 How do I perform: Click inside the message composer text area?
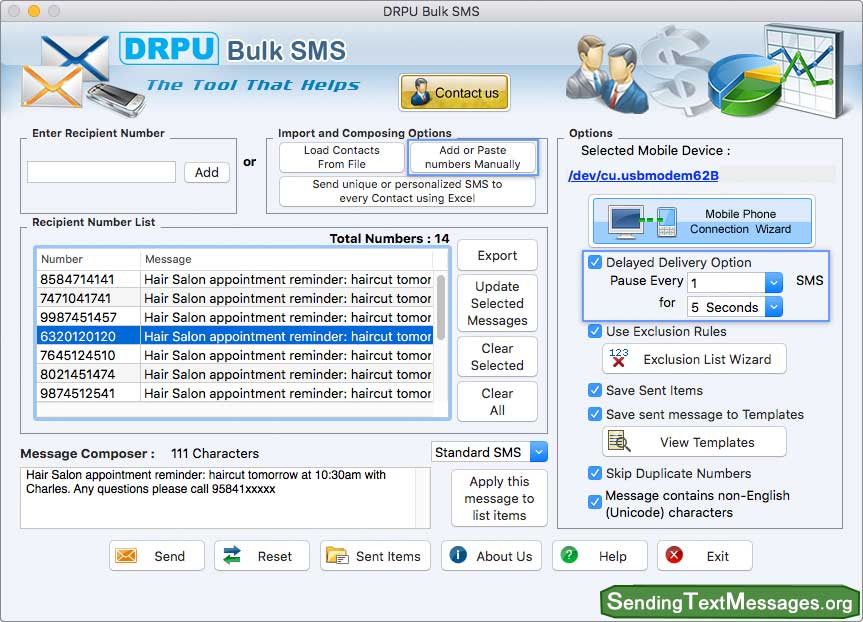(x=225, y=498)
